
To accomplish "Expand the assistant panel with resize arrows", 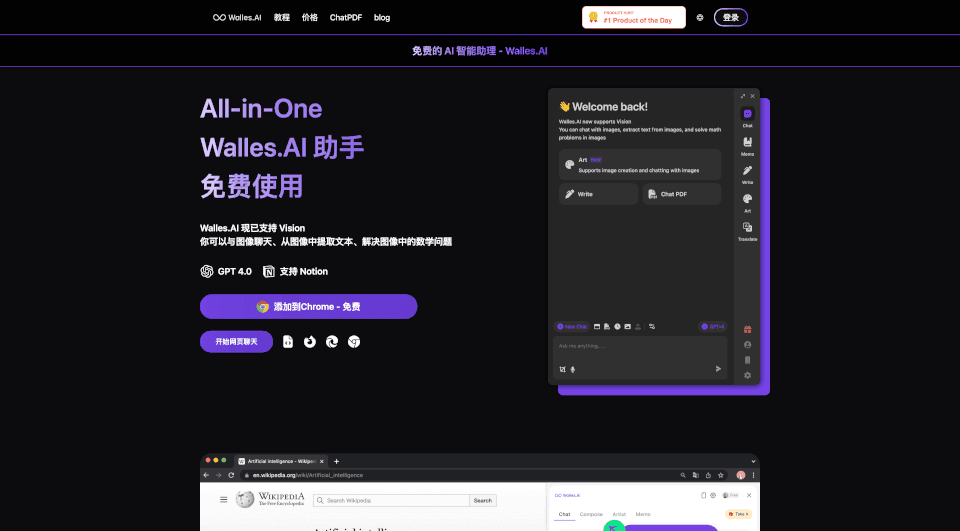I will (743, 96).
